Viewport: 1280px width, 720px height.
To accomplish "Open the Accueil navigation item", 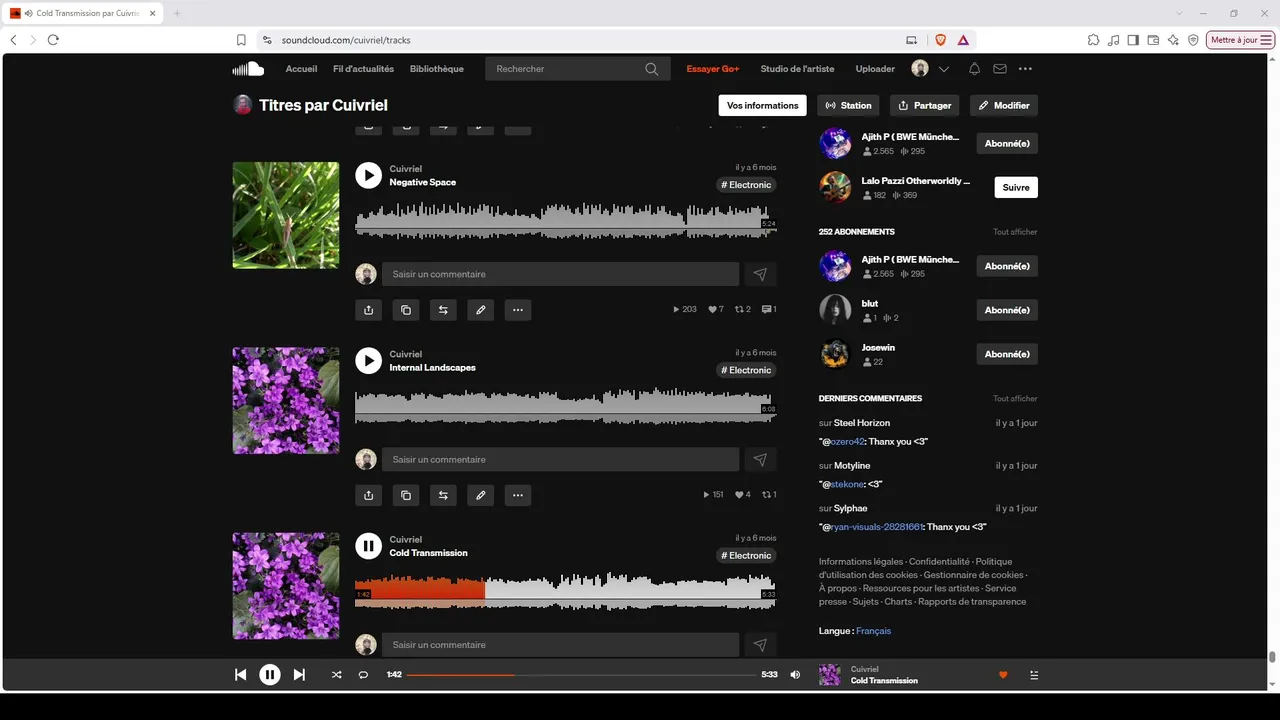I will pyautogui.click(x=301, y=69).
